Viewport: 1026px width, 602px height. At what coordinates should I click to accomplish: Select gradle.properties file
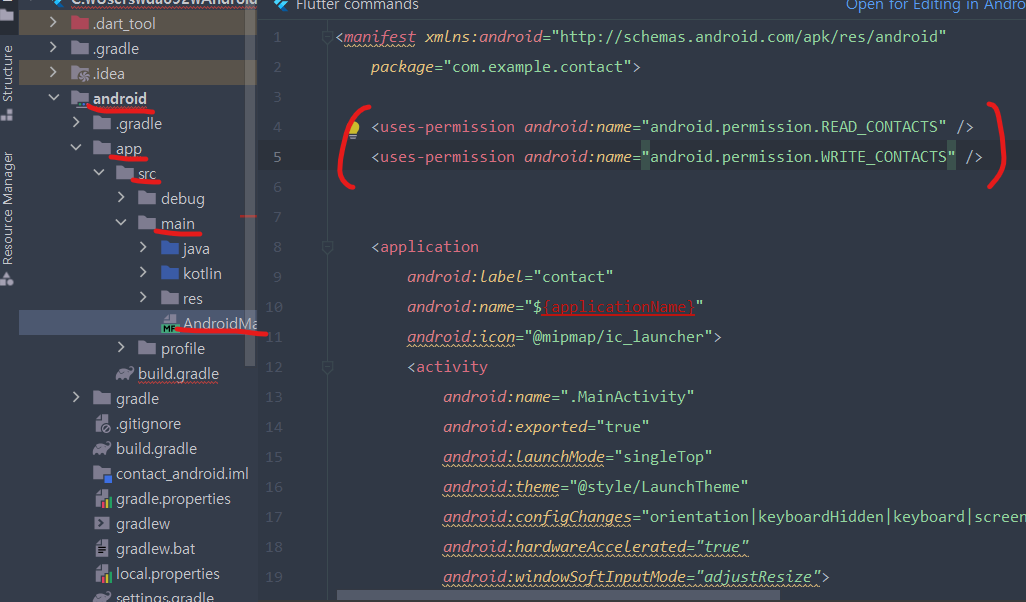pyautogui.click(x=173, y=499)
